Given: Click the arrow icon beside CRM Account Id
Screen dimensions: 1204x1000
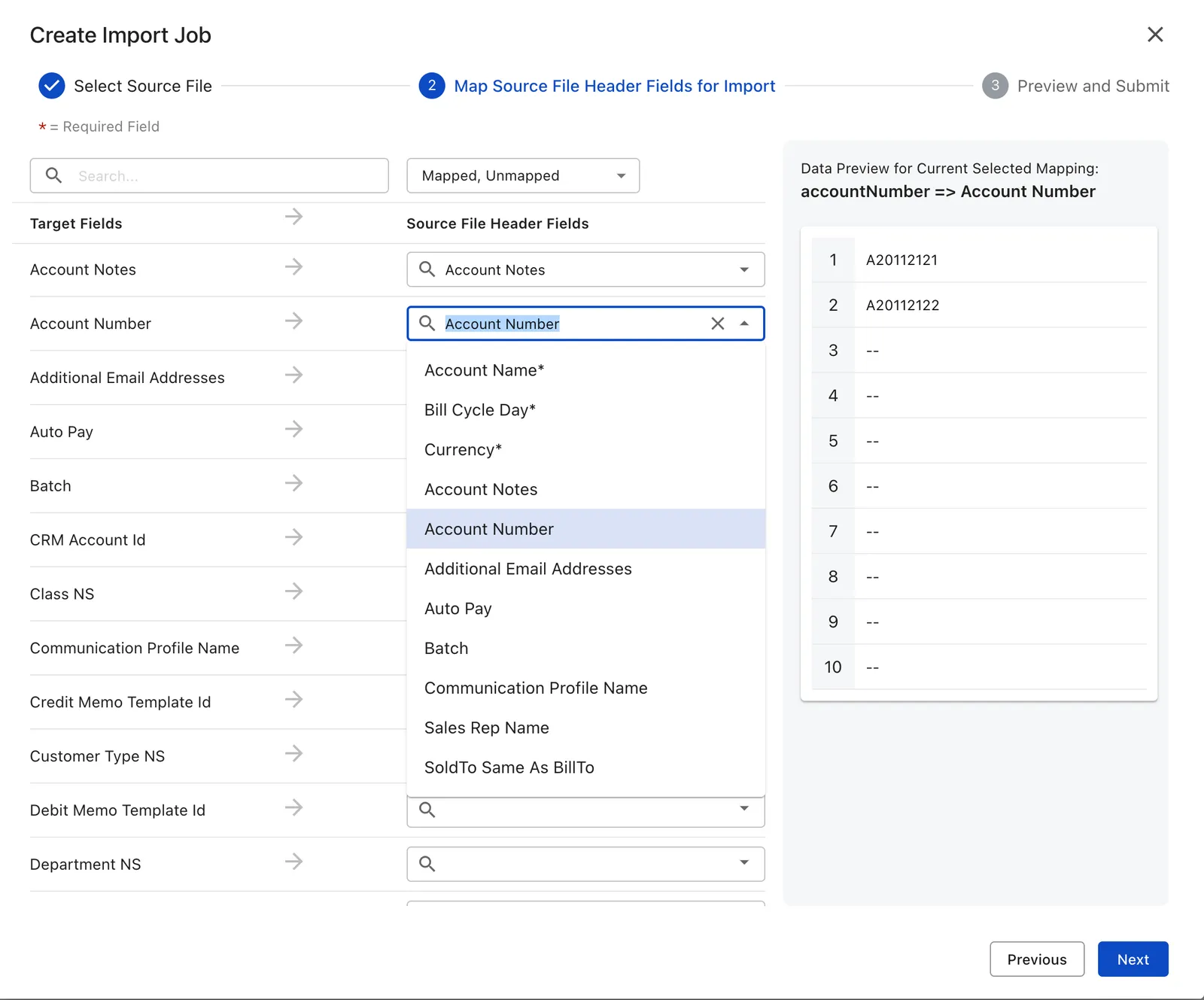Looking at the screenshot, I should click(x=294, y=537).
